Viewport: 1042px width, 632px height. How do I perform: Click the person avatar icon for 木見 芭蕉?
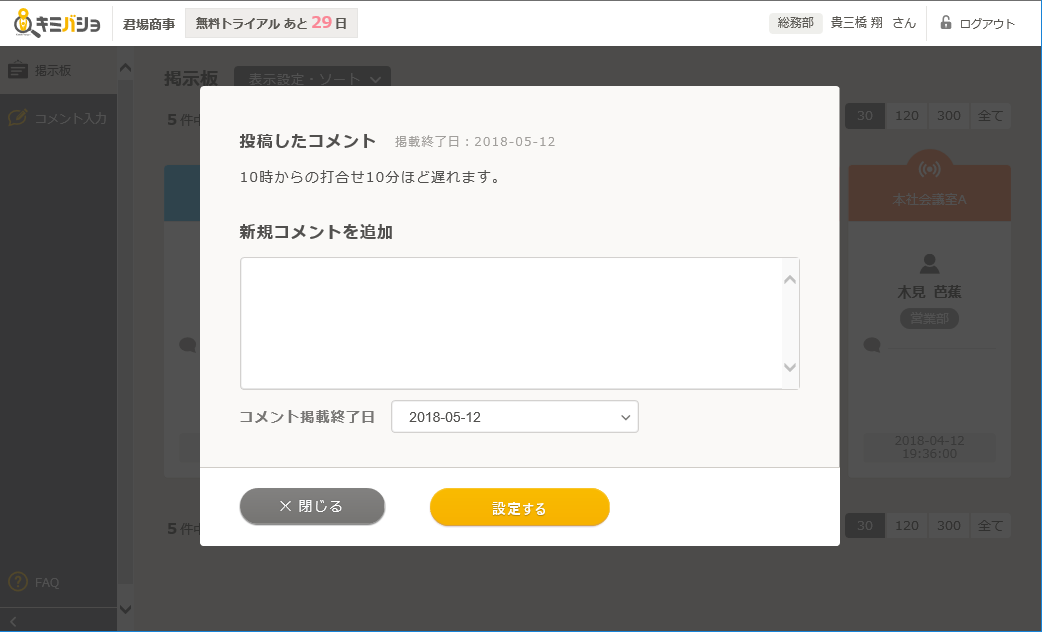click(x=929, y=264)
